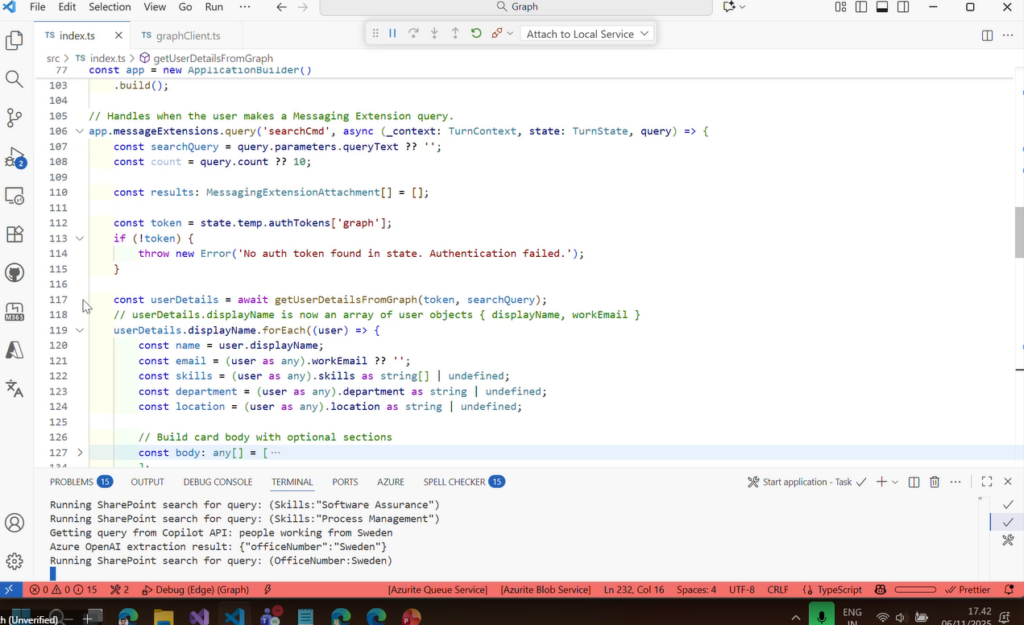Toggle the bottom panel layout button
This screenshot has height=625, width=1024.
[x=882, y=7]
